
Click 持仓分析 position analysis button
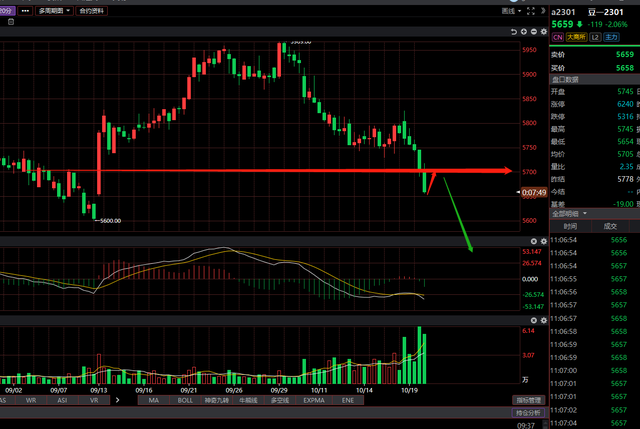click(x=528, y=413)
